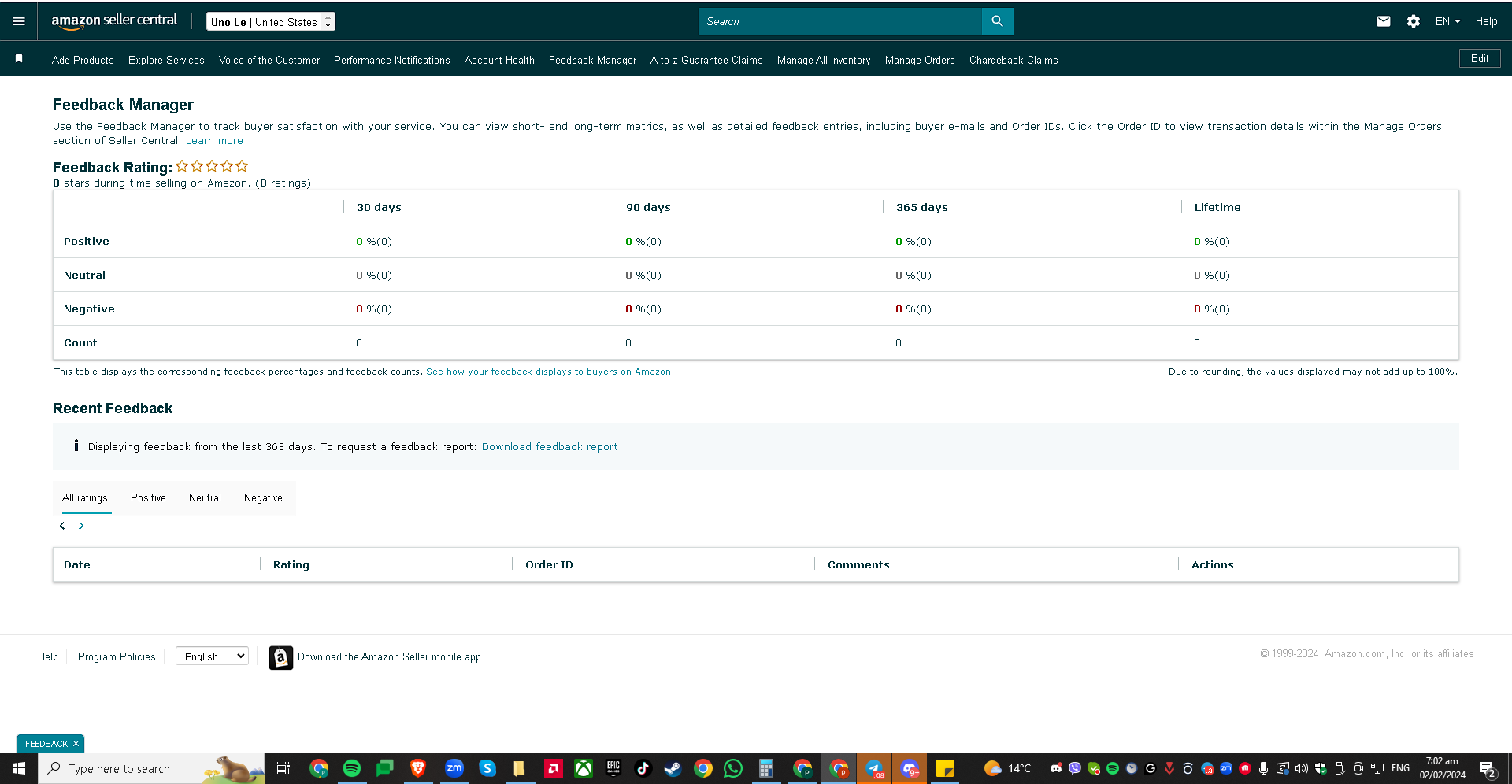Open Chargeback Claims page
Viewport: 1512px width, 784px height.
[1014, 60]
